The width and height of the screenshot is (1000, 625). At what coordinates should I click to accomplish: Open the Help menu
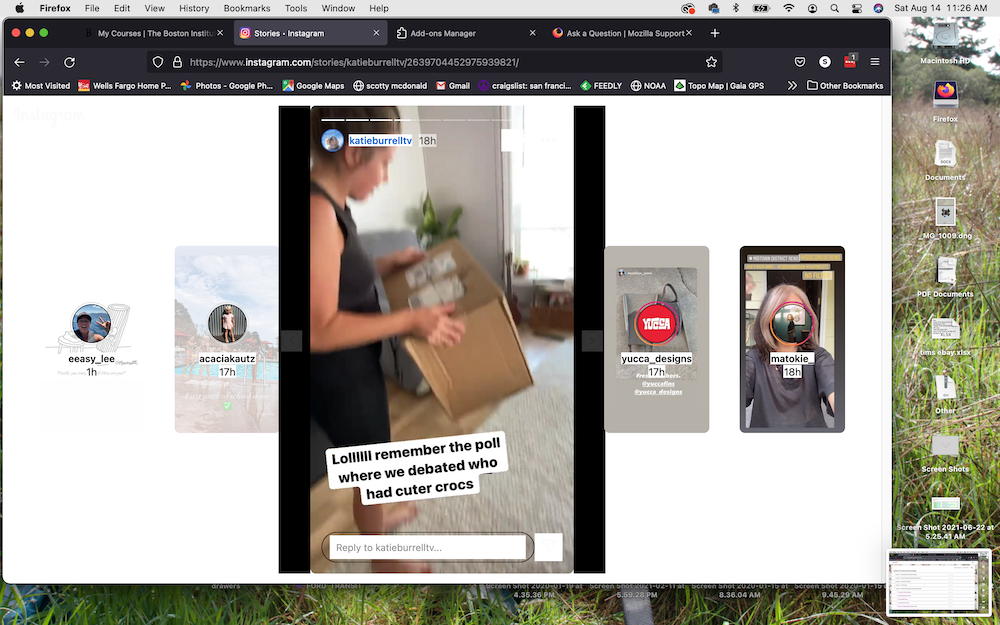click(379, 8)
